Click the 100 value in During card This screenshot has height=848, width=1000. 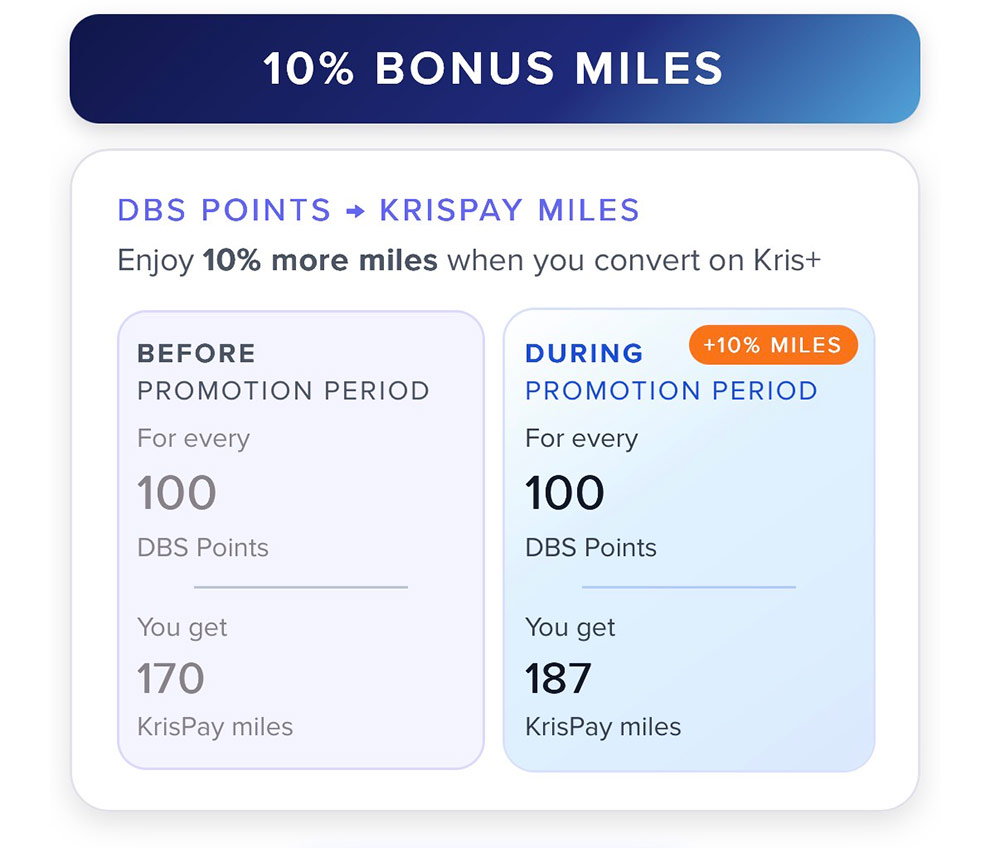click(565, 493)
